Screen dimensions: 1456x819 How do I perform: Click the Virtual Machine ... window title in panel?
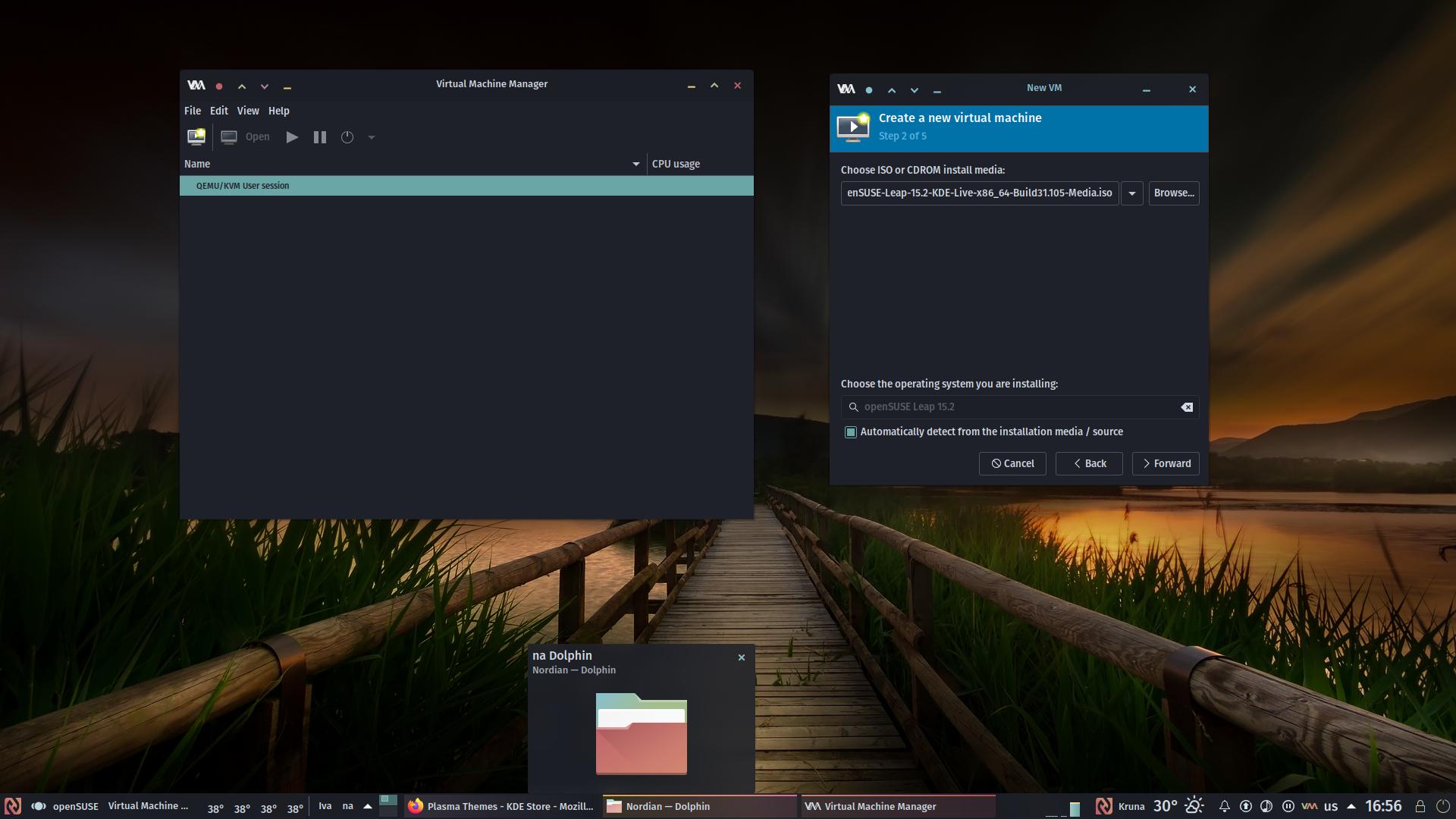[148, 806]
